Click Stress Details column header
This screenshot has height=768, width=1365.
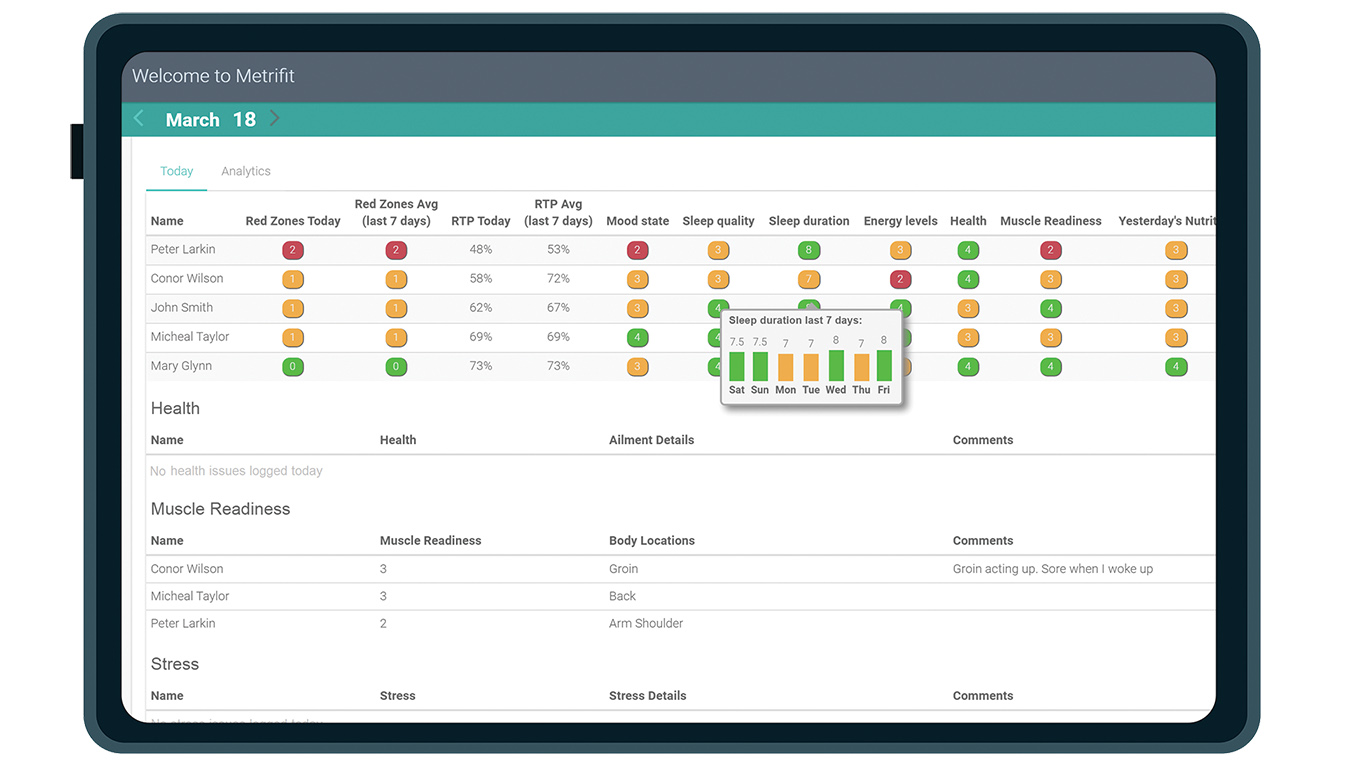647,696
